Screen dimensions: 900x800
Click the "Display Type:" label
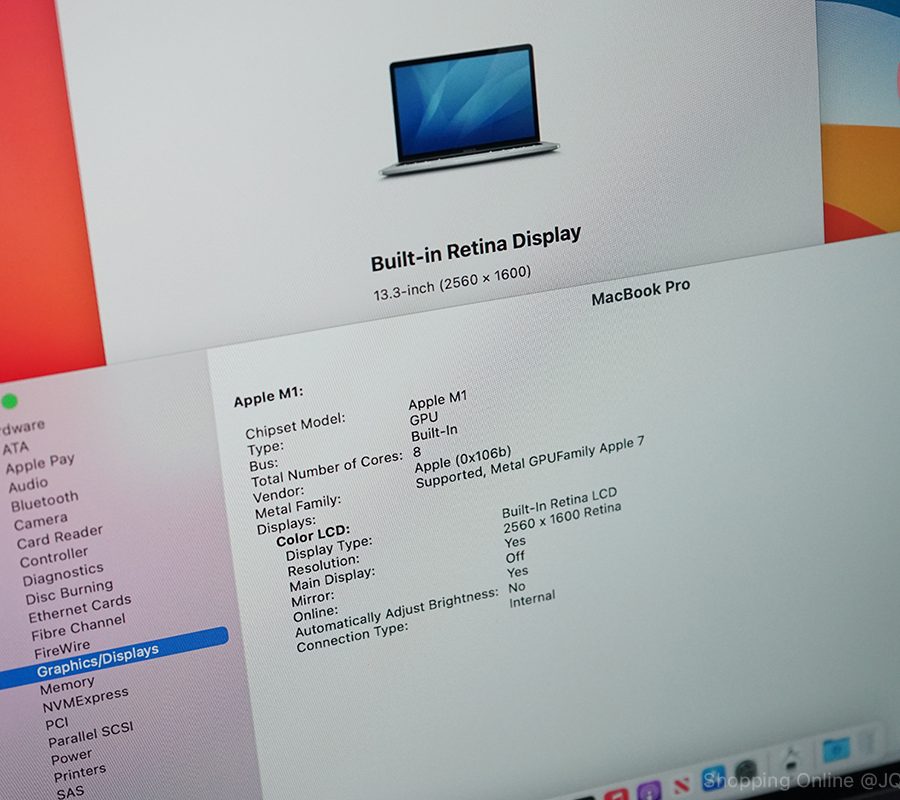coord(329,549)
